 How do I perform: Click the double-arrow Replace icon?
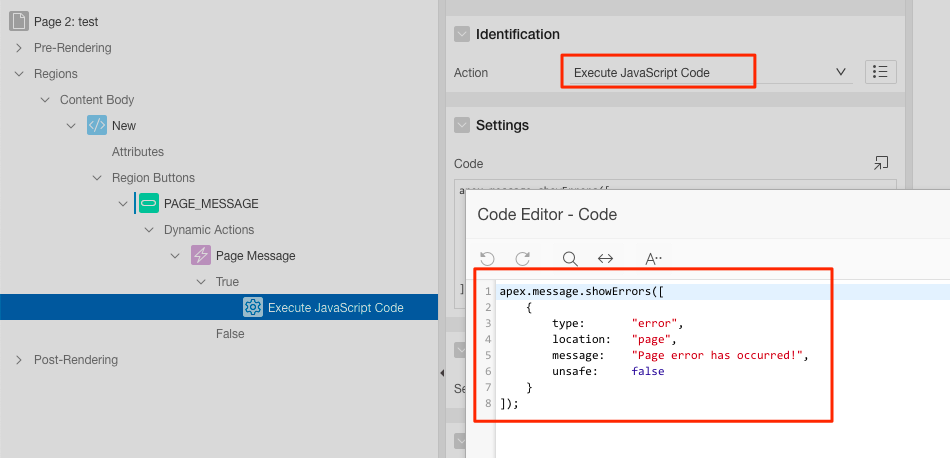click(605, 258)
